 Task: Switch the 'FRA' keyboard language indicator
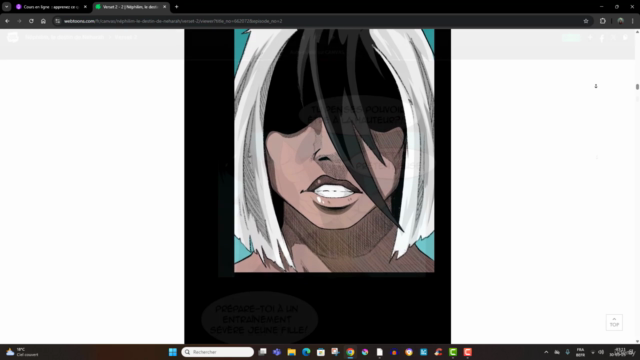tap(580, 352)
